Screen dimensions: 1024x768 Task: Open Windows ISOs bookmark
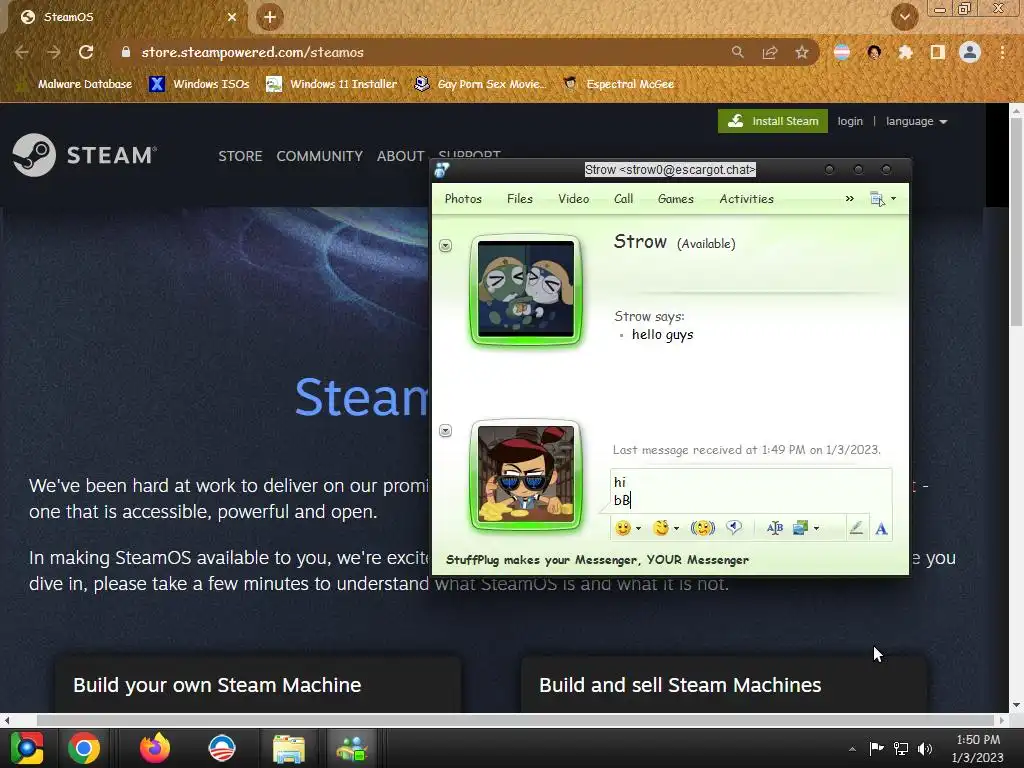tap(200, 84)
